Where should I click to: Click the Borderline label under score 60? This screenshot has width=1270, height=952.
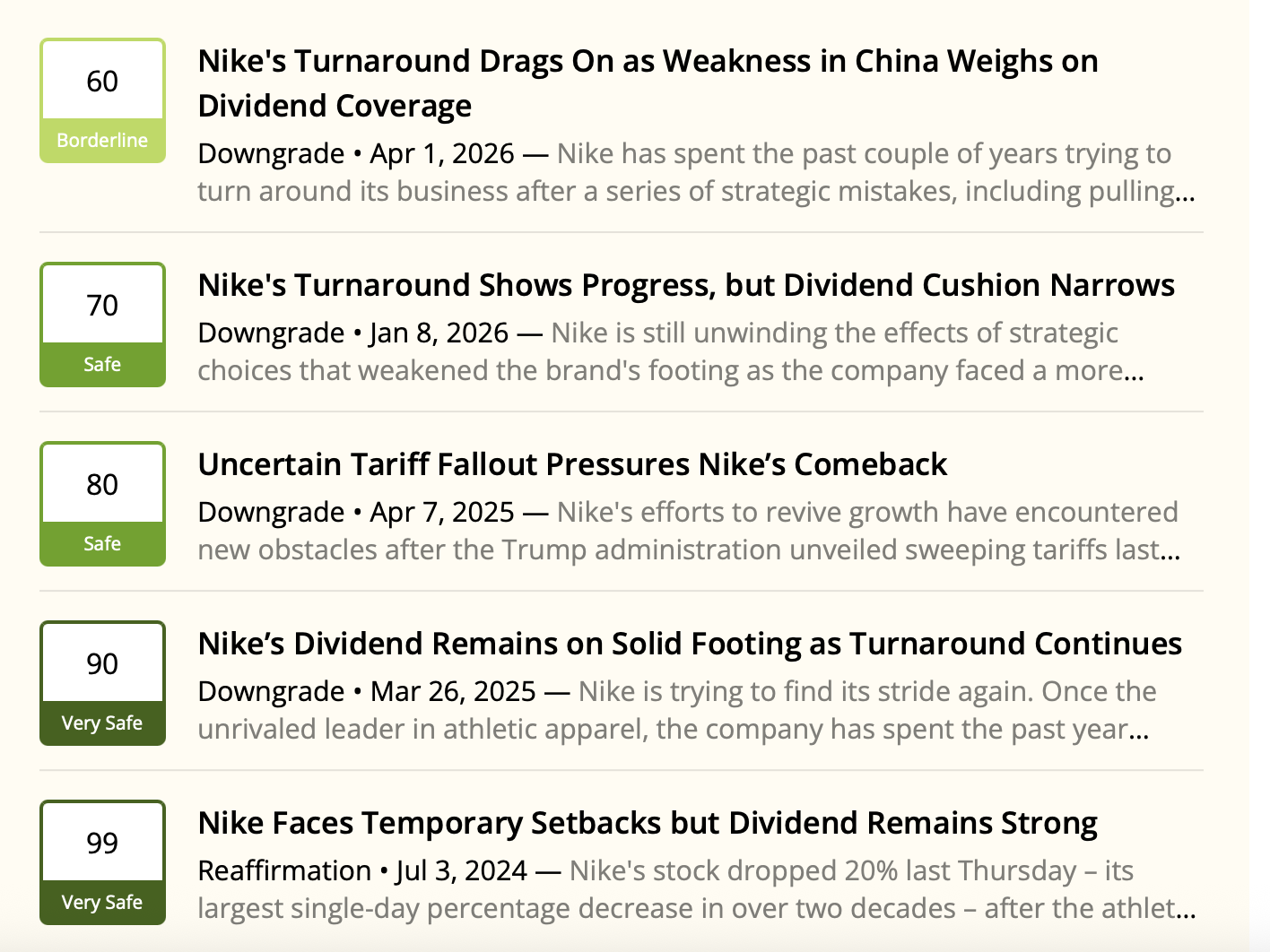[x=102, y=141]
